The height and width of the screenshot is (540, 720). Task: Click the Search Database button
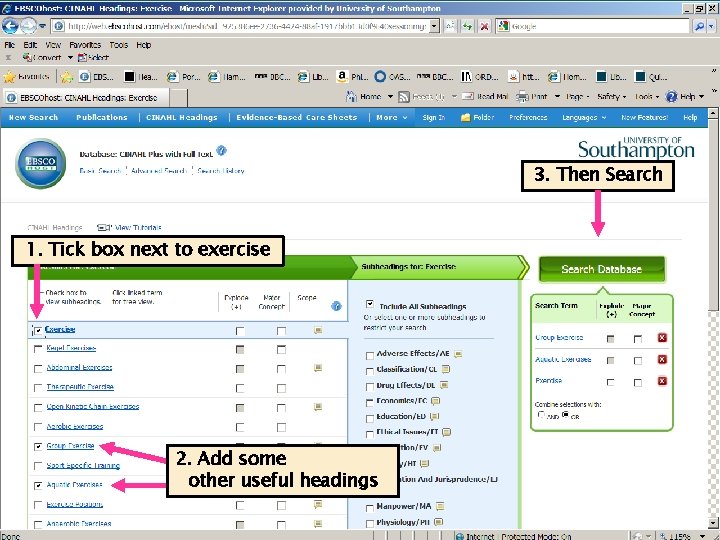(x=601, y=269)
